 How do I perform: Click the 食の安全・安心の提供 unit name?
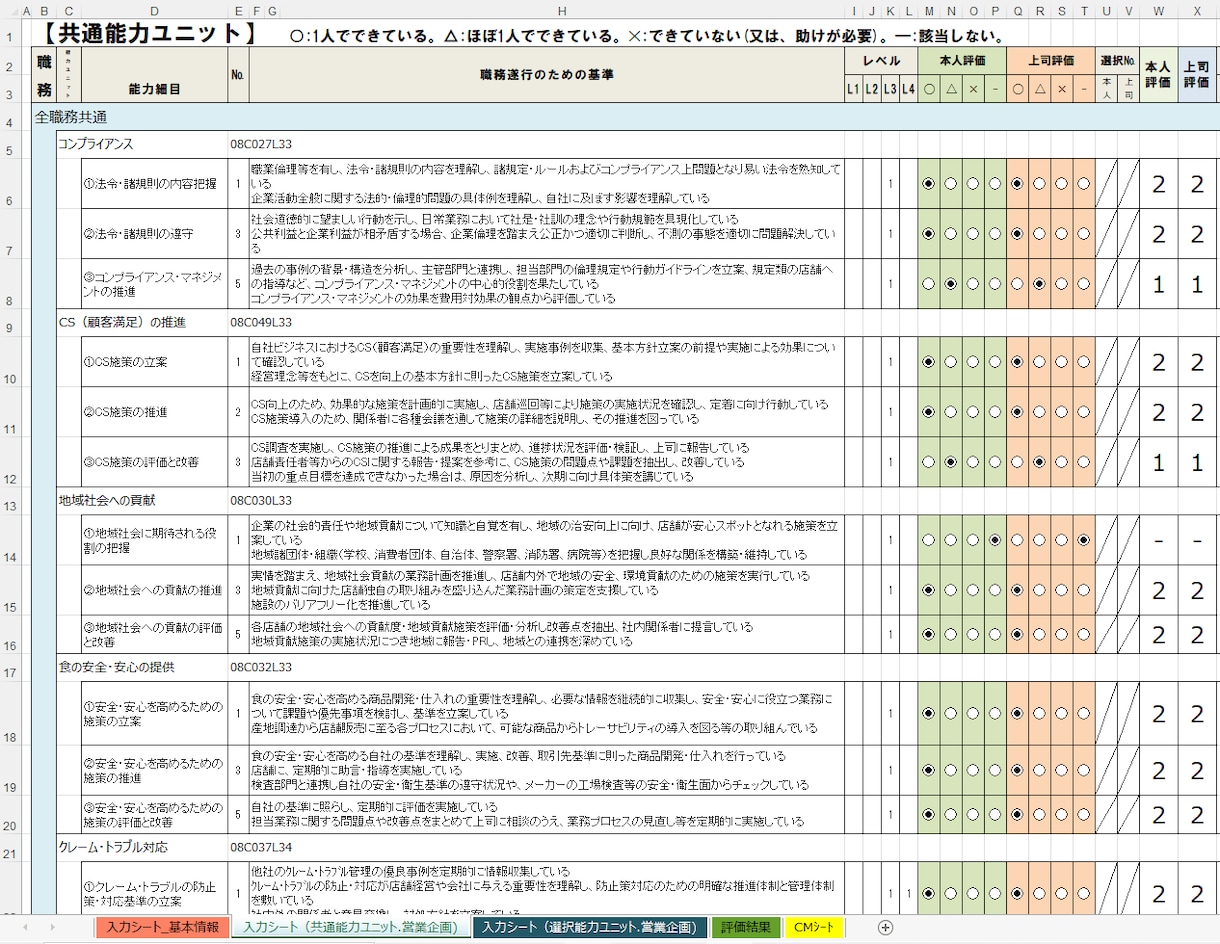pos(116,666)
